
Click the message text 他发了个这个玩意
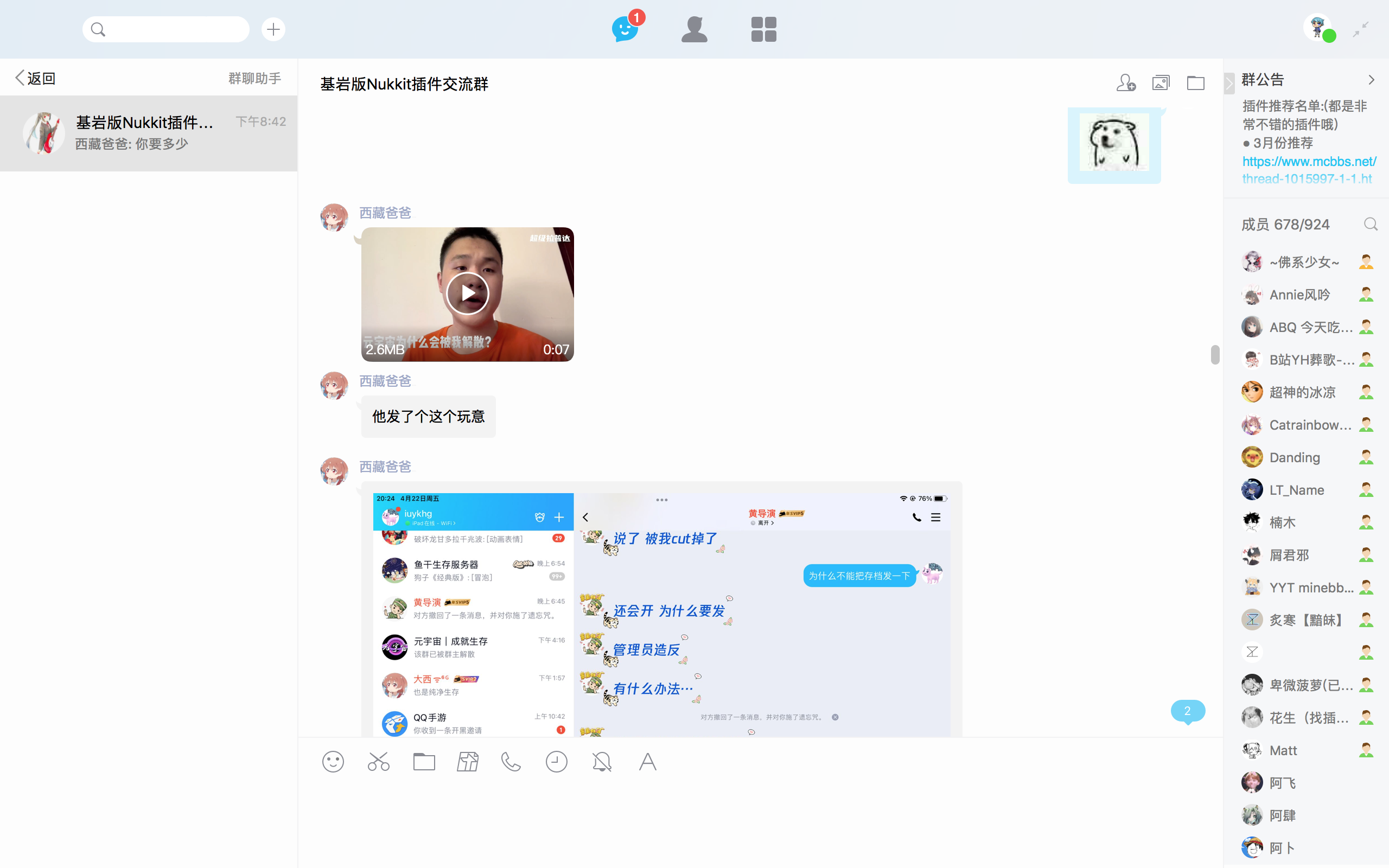point(428,416)
